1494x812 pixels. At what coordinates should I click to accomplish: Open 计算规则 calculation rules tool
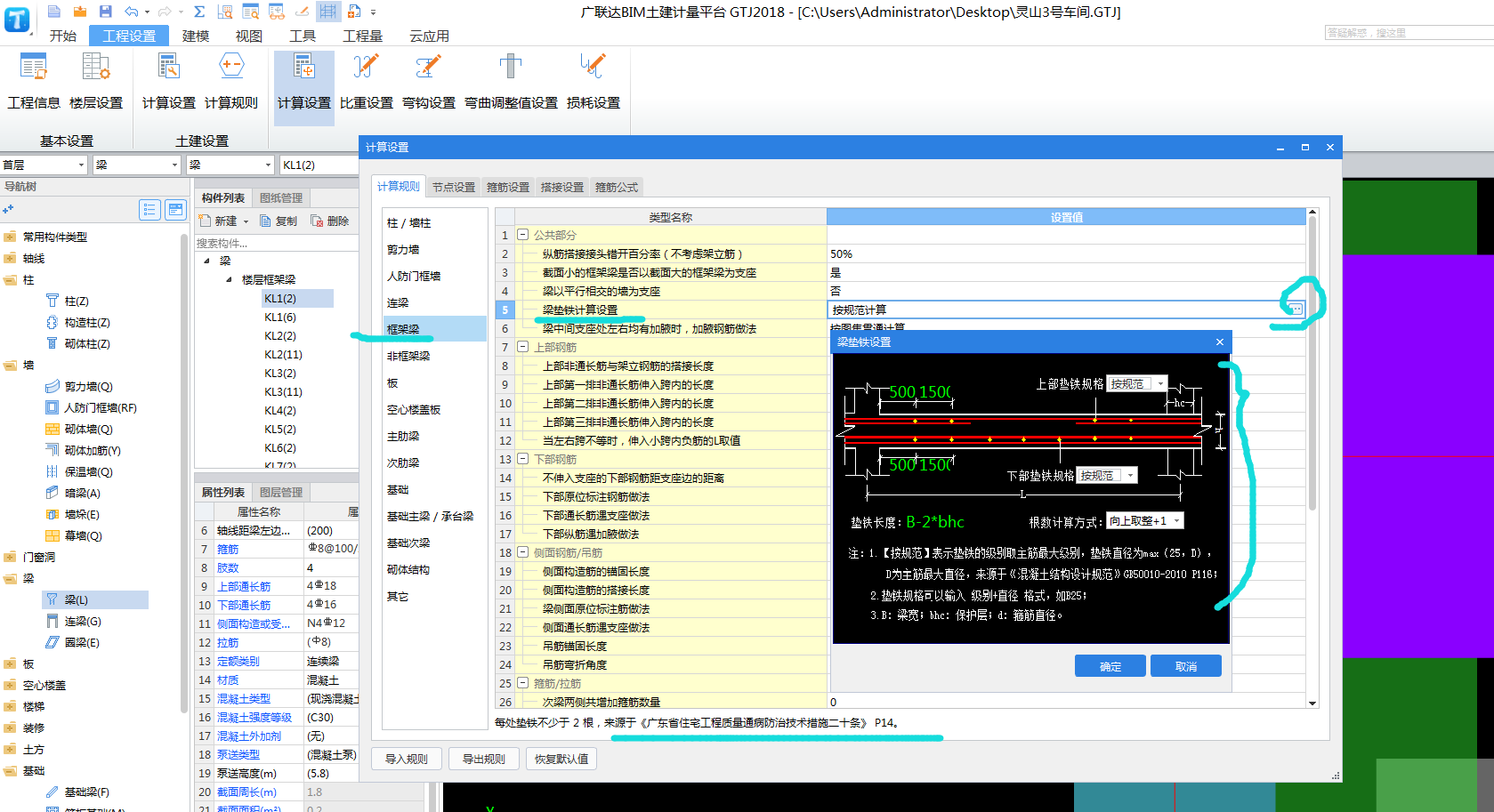[231, 82]
